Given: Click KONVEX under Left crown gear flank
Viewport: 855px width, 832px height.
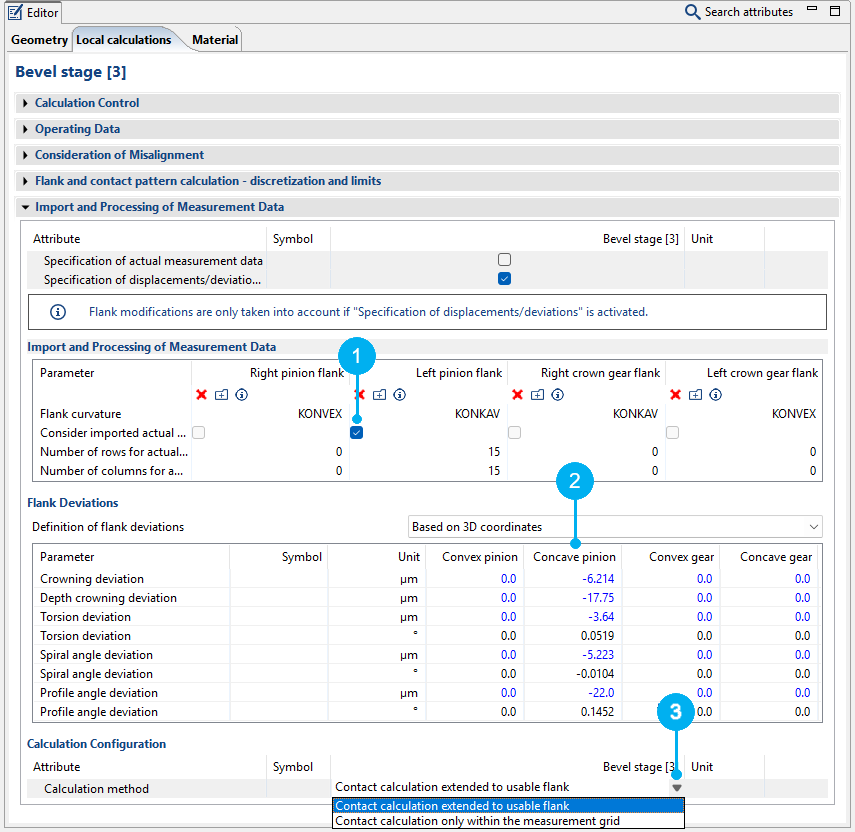Looking at the screenshot, I should tap(794, 414).
